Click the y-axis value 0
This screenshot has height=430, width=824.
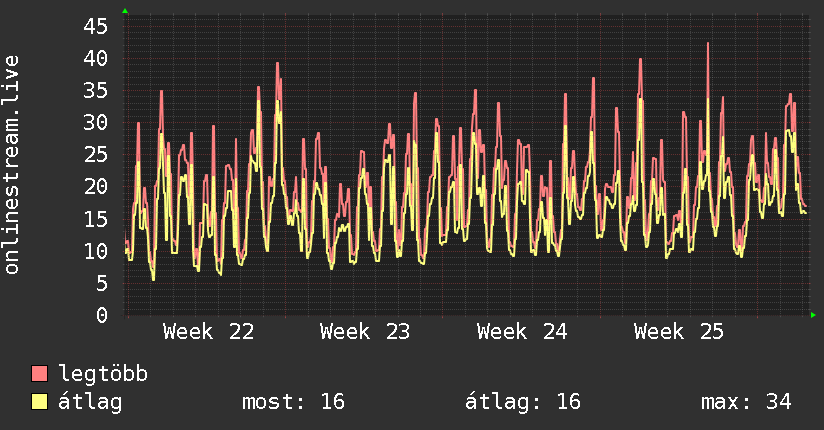(x=102, y=315)
